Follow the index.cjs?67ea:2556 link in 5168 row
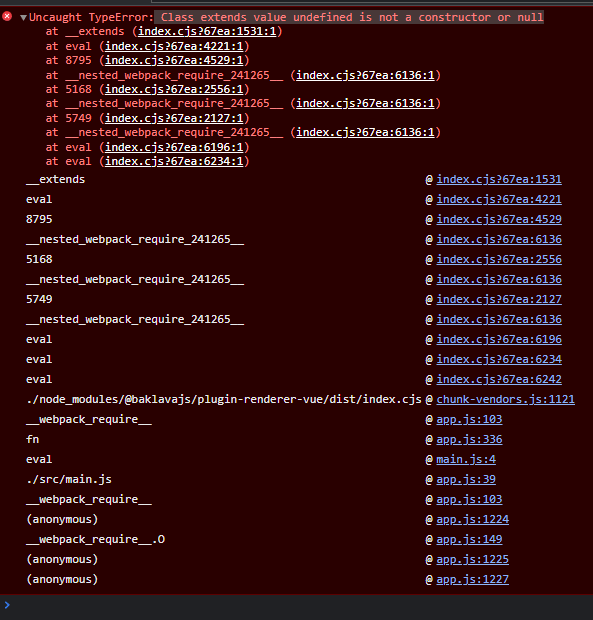Image resolution: width=593 pixels, height=620 pixels. coord(499,259)
